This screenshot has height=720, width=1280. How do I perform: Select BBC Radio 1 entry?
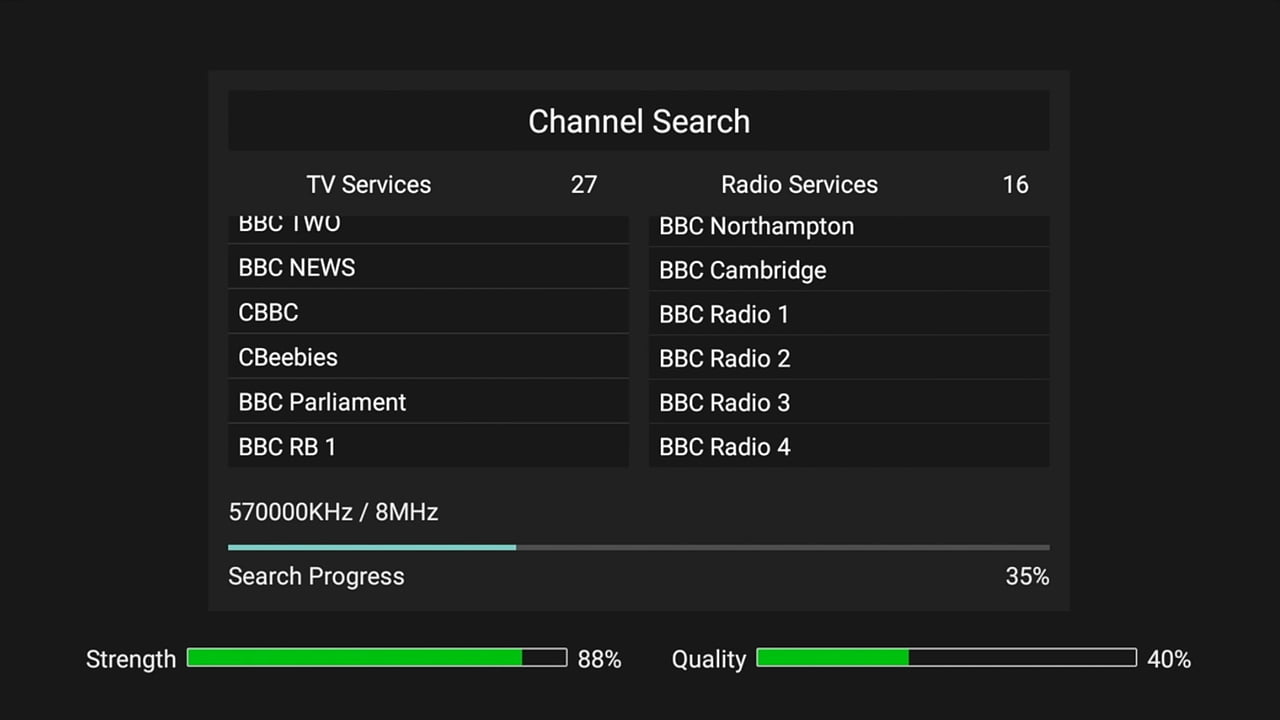[849, 314]
